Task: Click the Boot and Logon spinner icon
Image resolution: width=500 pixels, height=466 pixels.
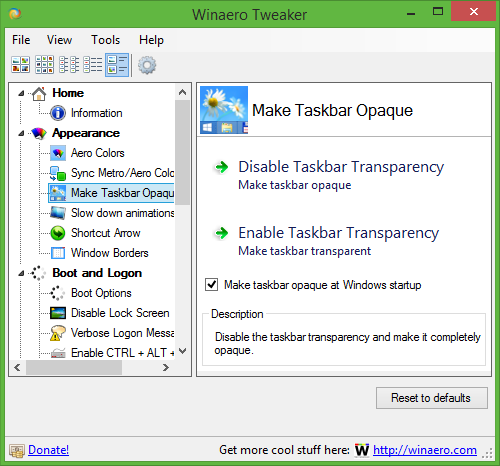Action: (38, 273)
